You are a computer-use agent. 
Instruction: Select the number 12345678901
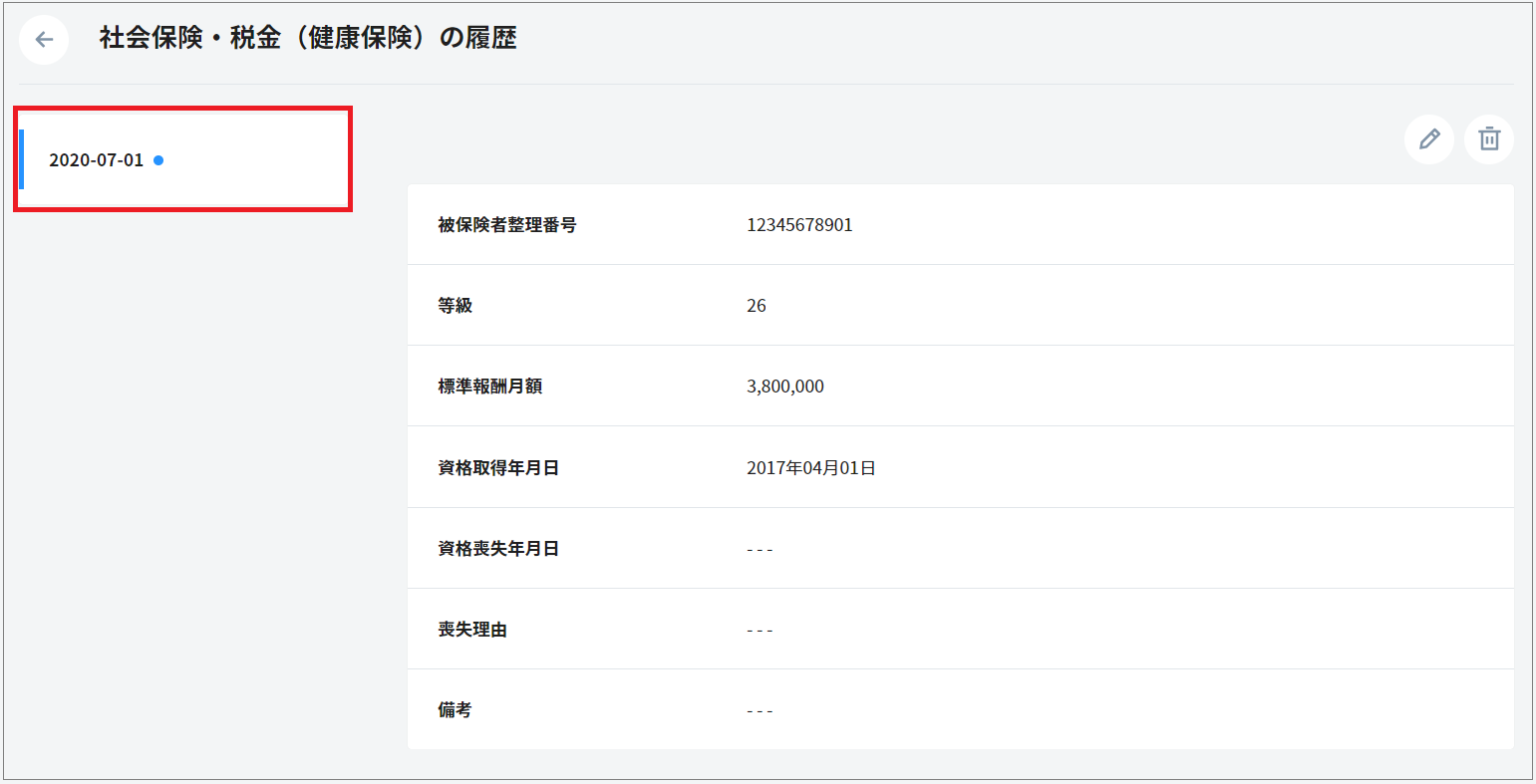coord(799,225)
